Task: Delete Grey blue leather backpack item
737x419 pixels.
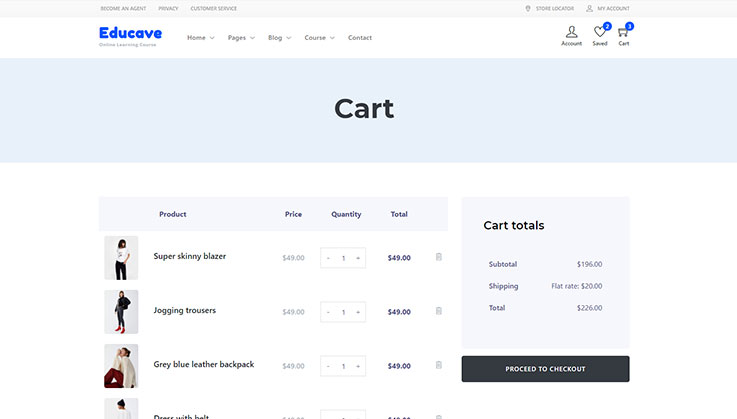Action: pyautogui.click(x=439, y=365)
